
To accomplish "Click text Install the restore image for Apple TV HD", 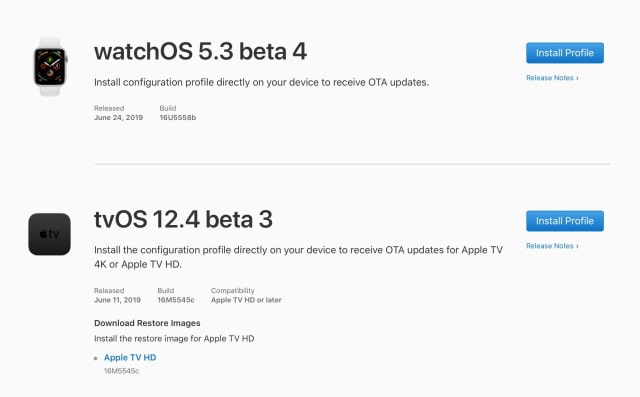I will coord(174,339).
